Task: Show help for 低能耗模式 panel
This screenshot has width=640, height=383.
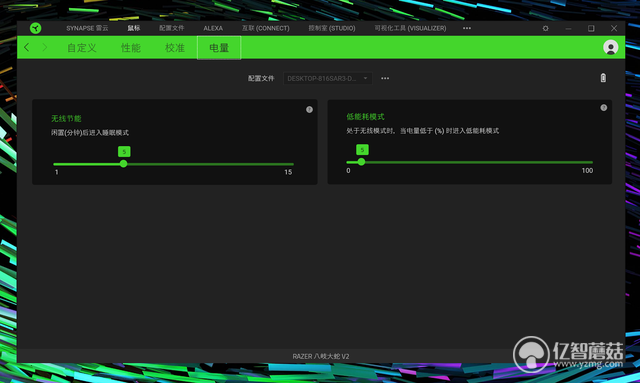Action: [x=604, y=108]
